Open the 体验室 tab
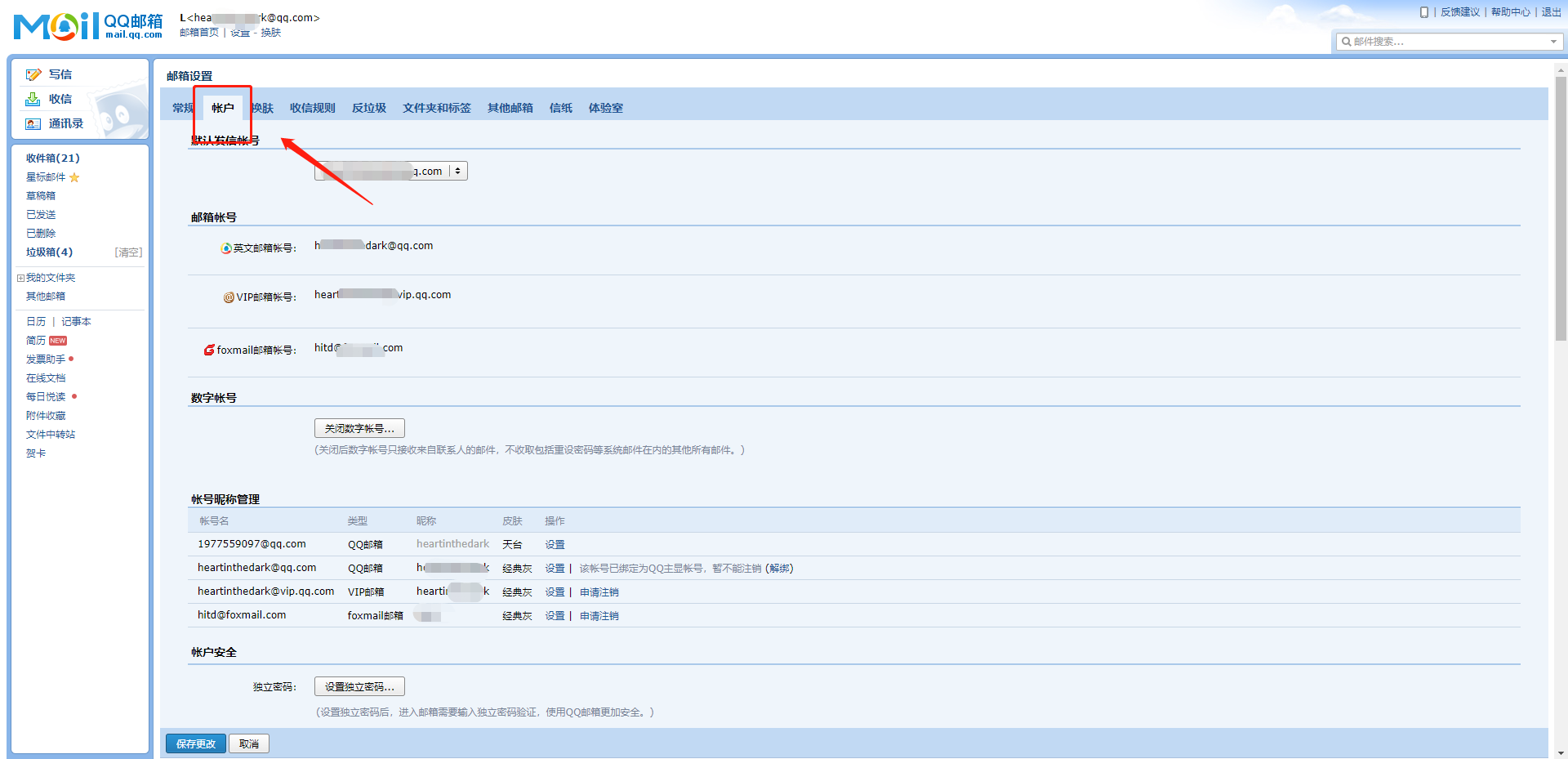1568x759 pixels. tap(605, 107)
